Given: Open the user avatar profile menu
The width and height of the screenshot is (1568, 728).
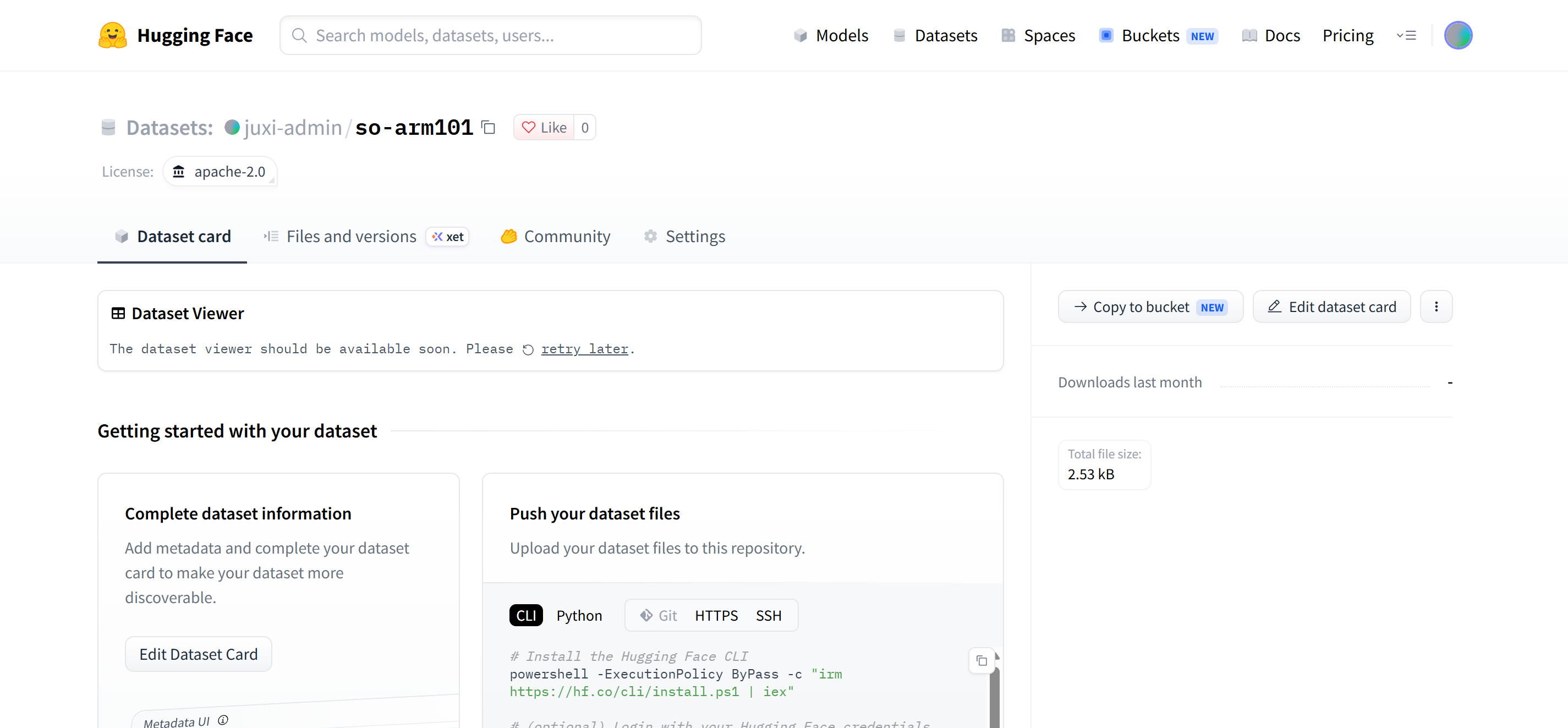Looking at the screenshot, I should tap(1458, 35).
